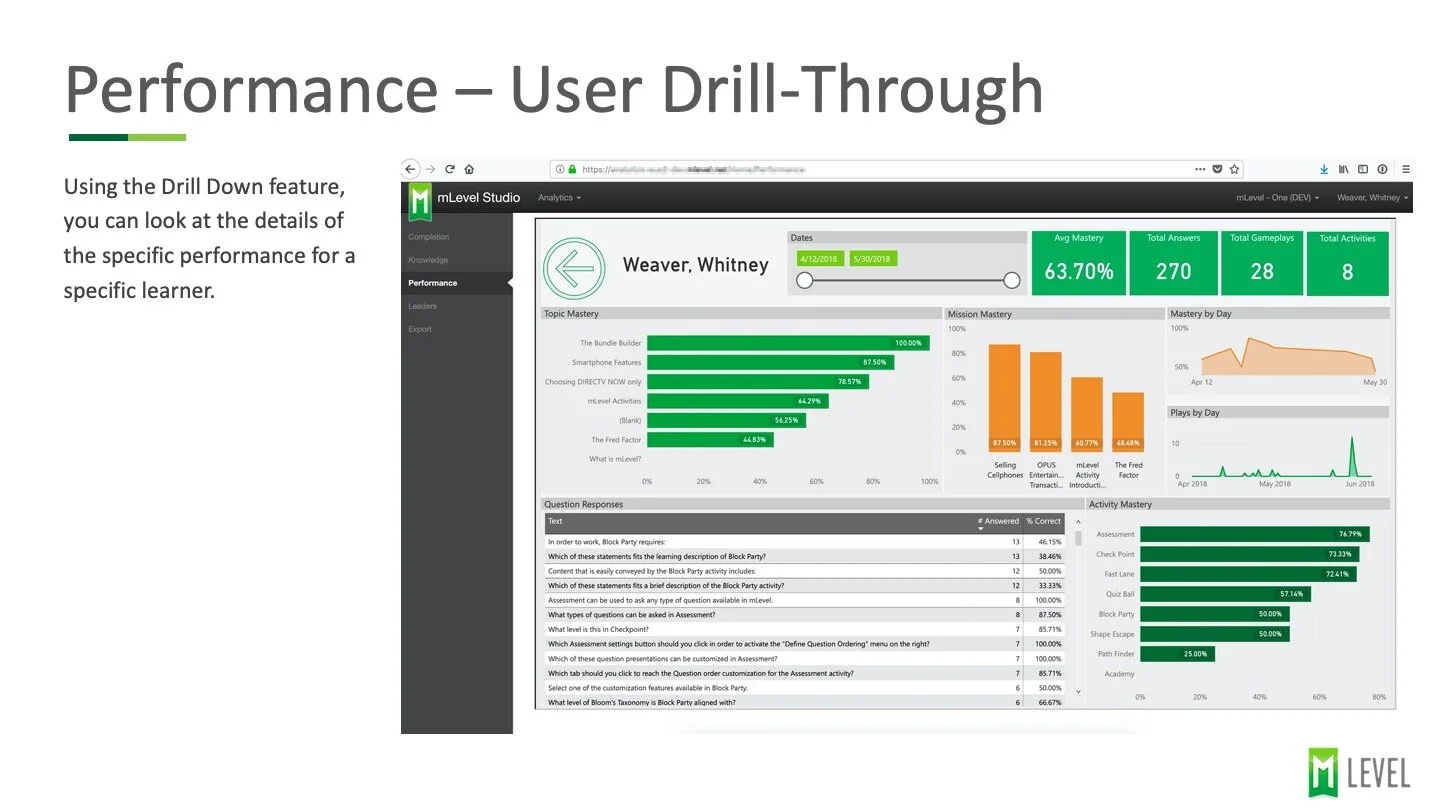The height and width of the screenshot is (810, 1440).
Task: Click the scroll-down arrow of Question Responses
Action: (1078, 691)
